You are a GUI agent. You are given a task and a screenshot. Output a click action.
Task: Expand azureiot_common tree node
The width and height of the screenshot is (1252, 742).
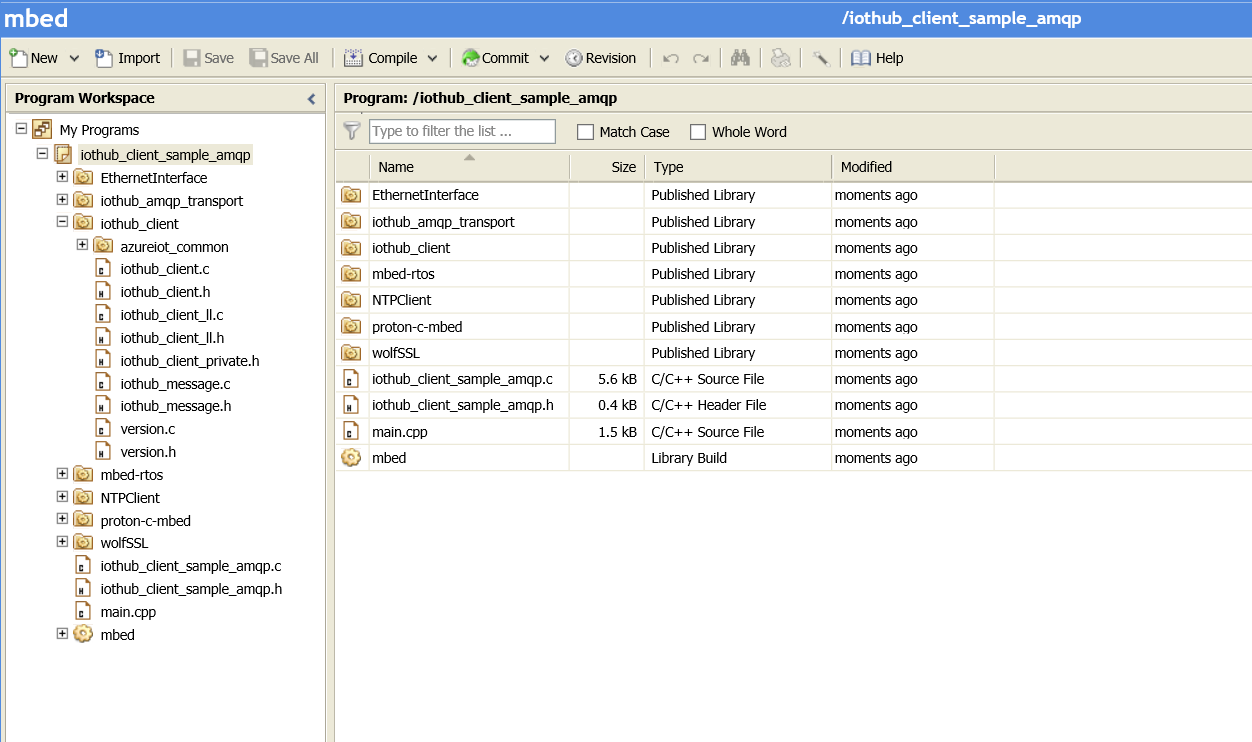point(82,246)
